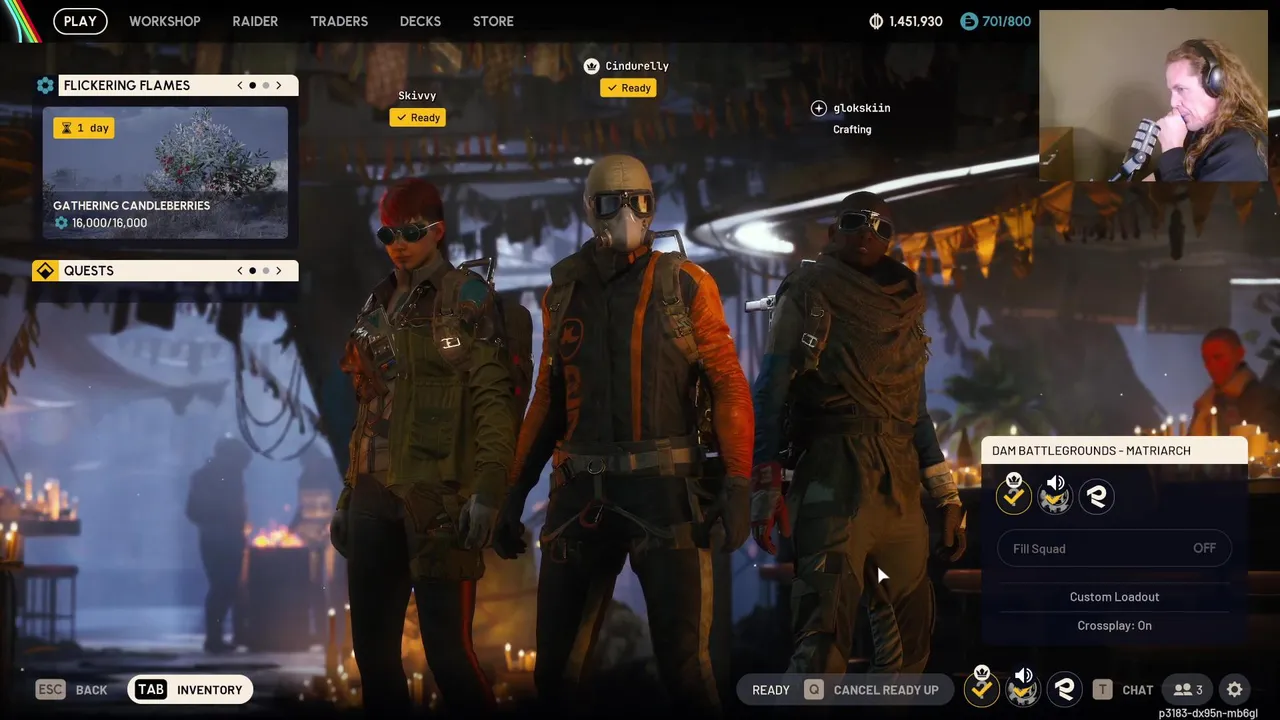
Task: Select the second Flickering Flames page dot
Action: [266, 86]
